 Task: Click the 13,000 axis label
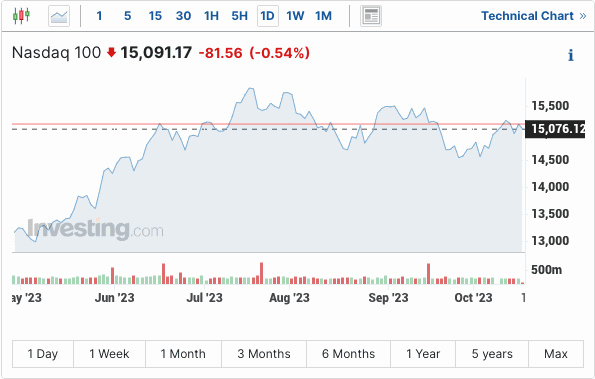(550, 241)
